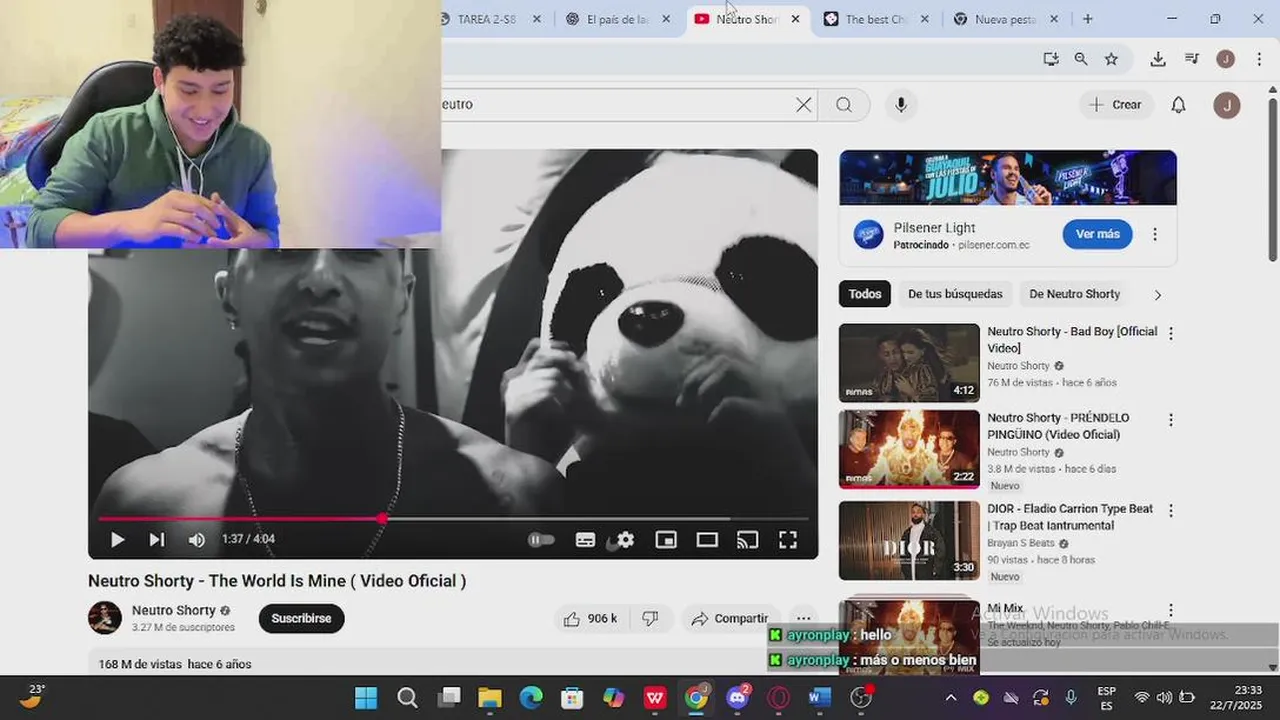Toggle subtitles captions button
The height and width of the screenshot is (720, 1280).
click(x=586, y=540)
